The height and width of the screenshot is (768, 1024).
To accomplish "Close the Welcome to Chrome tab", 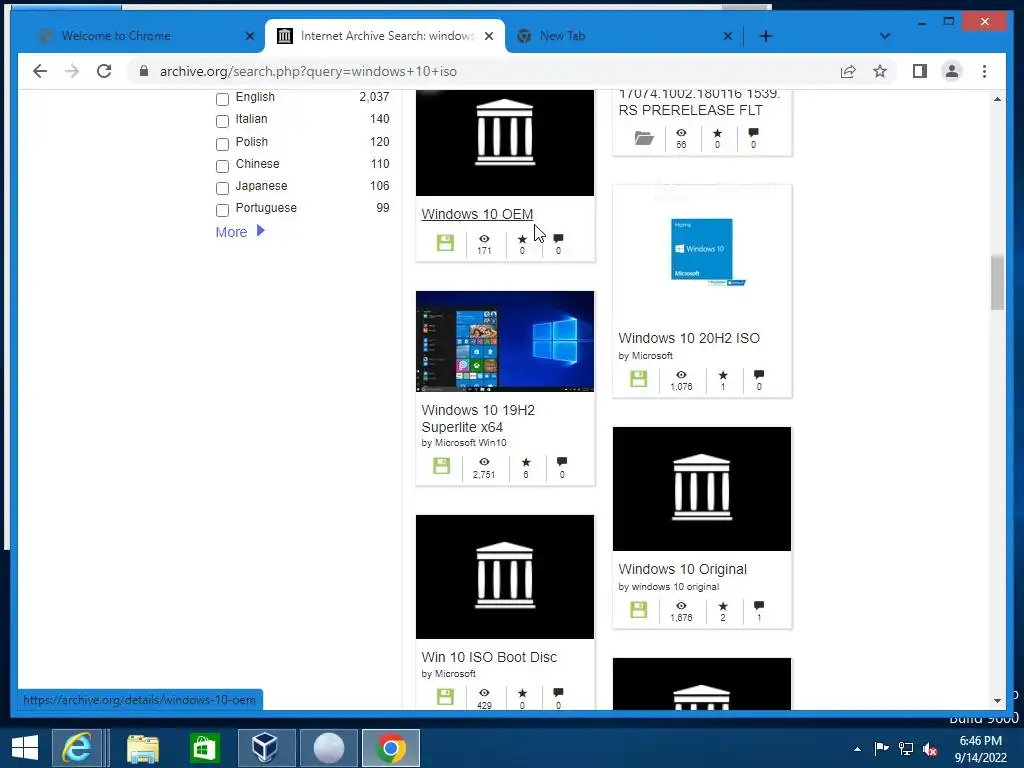I will click(249, 36).
